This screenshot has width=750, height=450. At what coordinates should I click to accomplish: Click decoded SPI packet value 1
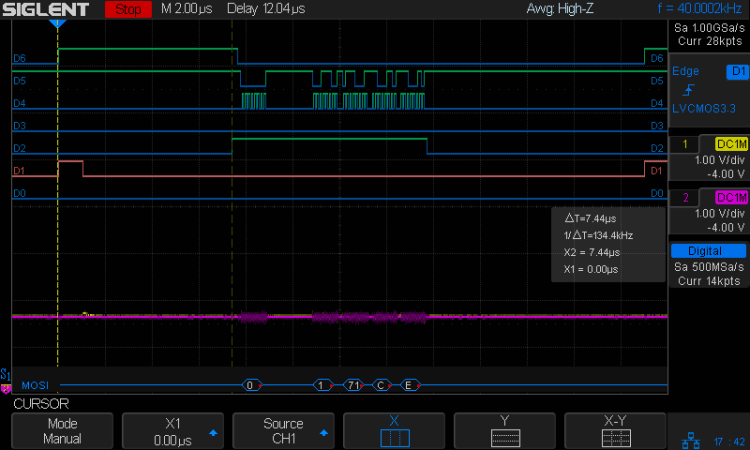pyautogui.click(x=323, y=385)
